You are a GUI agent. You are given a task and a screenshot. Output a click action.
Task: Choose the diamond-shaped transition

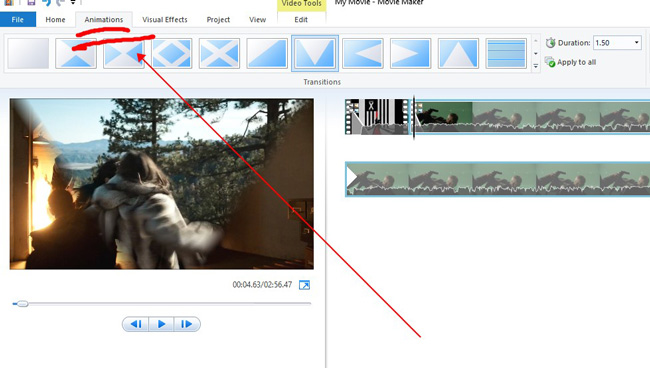(x=172, y=53)
